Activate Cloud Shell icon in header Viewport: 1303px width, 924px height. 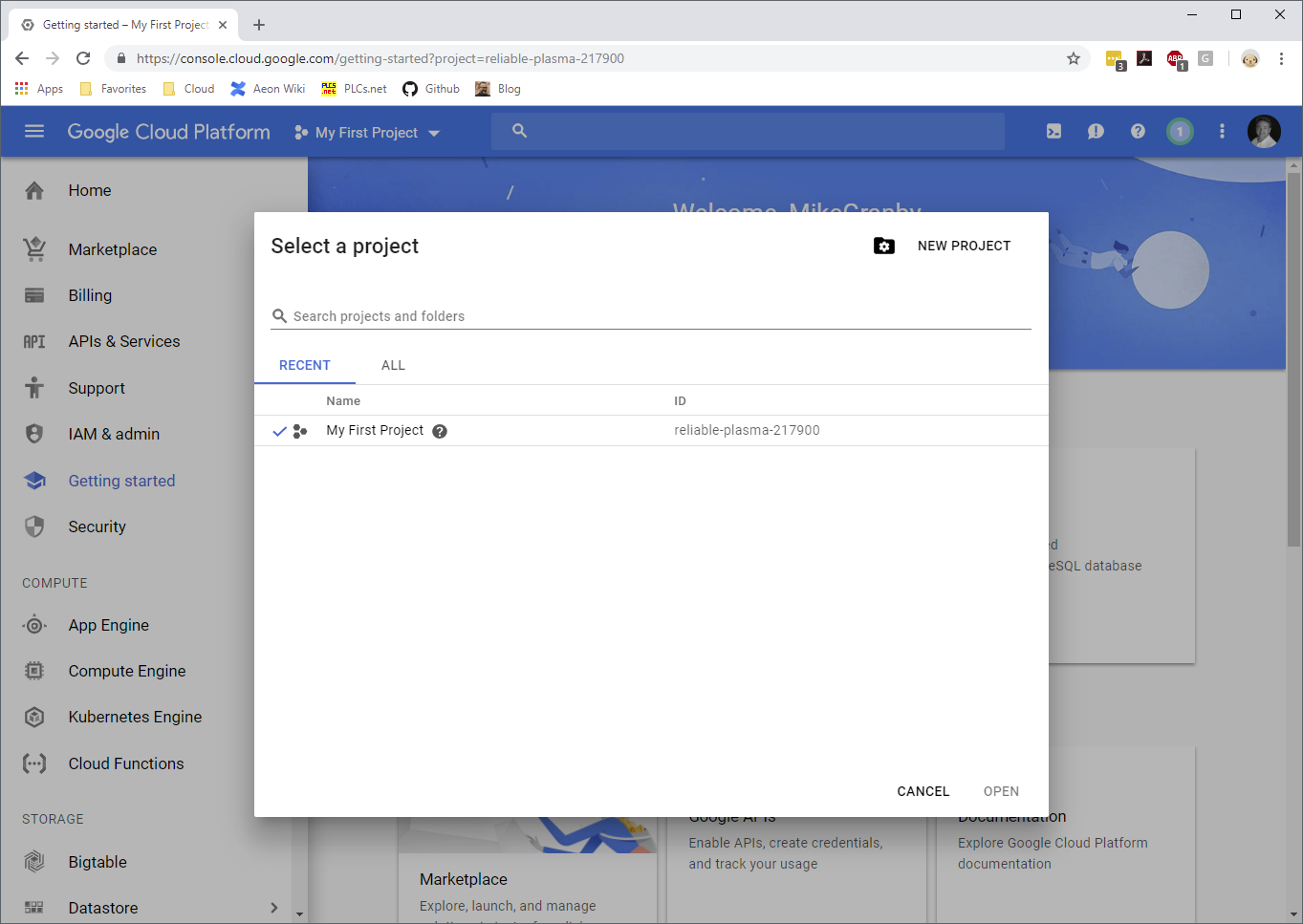[1053, 132]
